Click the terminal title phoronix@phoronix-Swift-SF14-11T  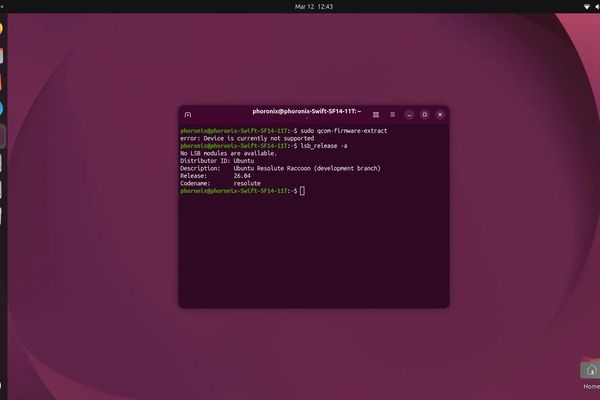point(307,111)
